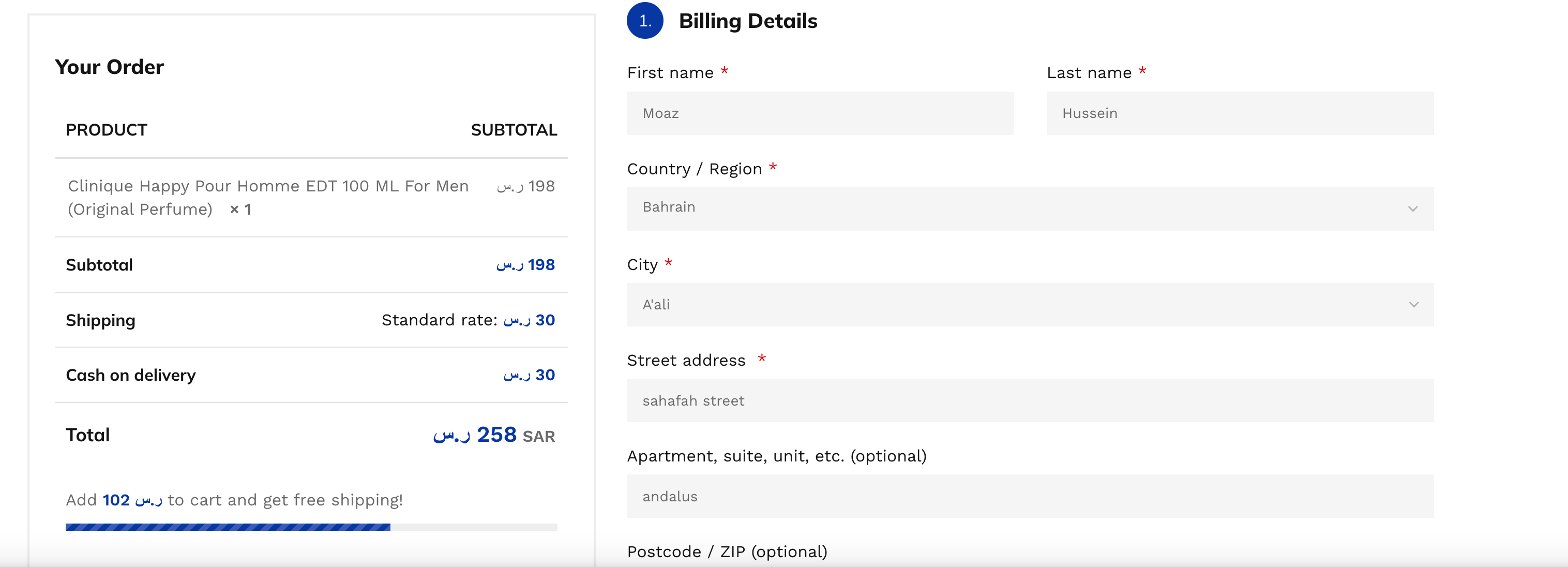Click the SUBTOTAL column header
Image resolution: width=1568 pixels, height=567 pixels.
[x=514, y=130]
